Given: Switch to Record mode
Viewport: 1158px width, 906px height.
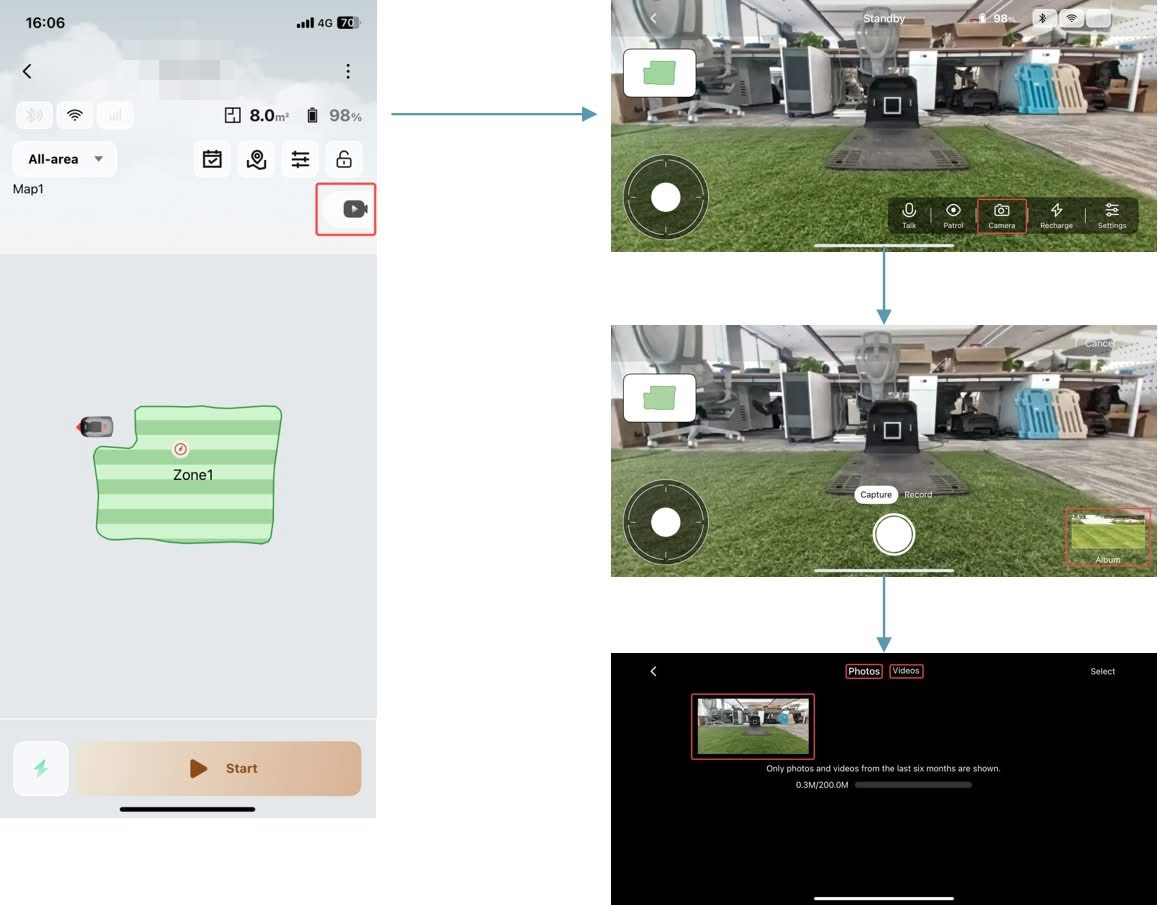Looking at the screenshot, I should [918, 495].
